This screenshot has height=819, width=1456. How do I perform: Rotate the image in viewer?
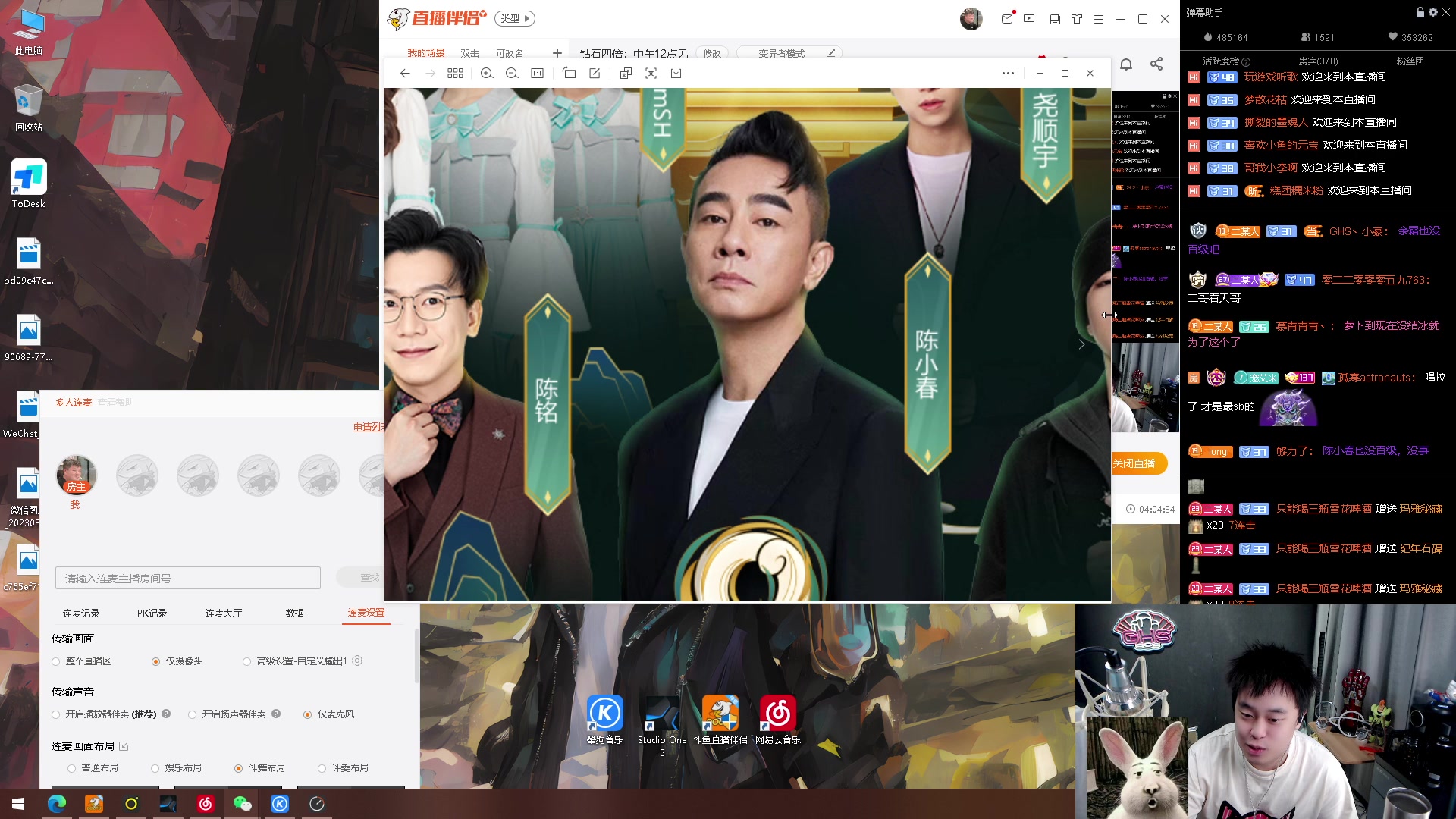(x=570, y=74)
